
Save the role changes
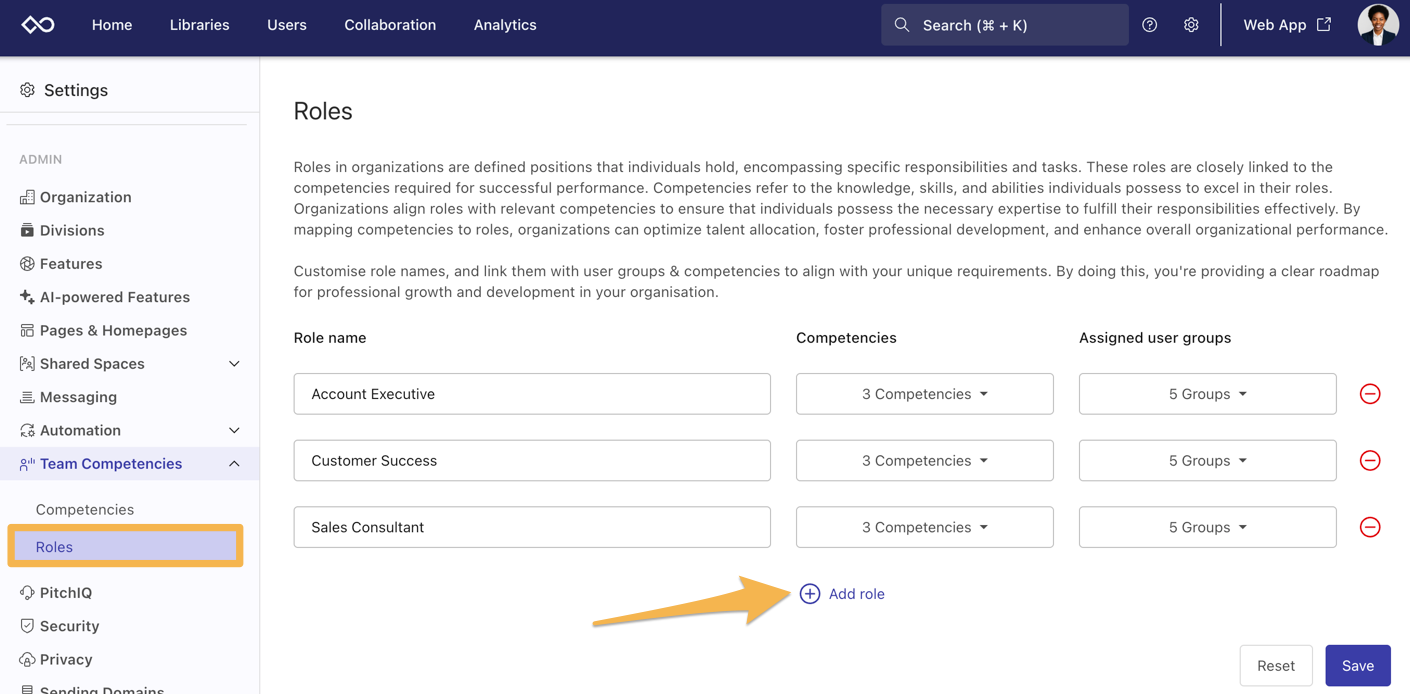pyautogui.click(x=1357, y=666)
